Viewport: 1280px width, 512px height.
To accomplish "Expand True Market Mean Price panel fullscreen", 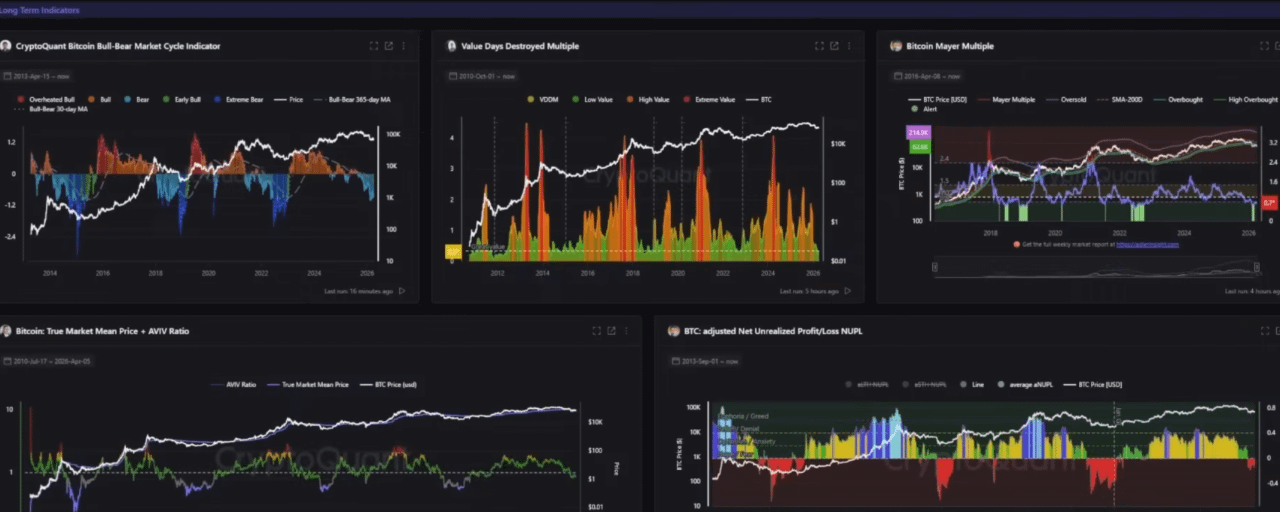I will [597, 331].
